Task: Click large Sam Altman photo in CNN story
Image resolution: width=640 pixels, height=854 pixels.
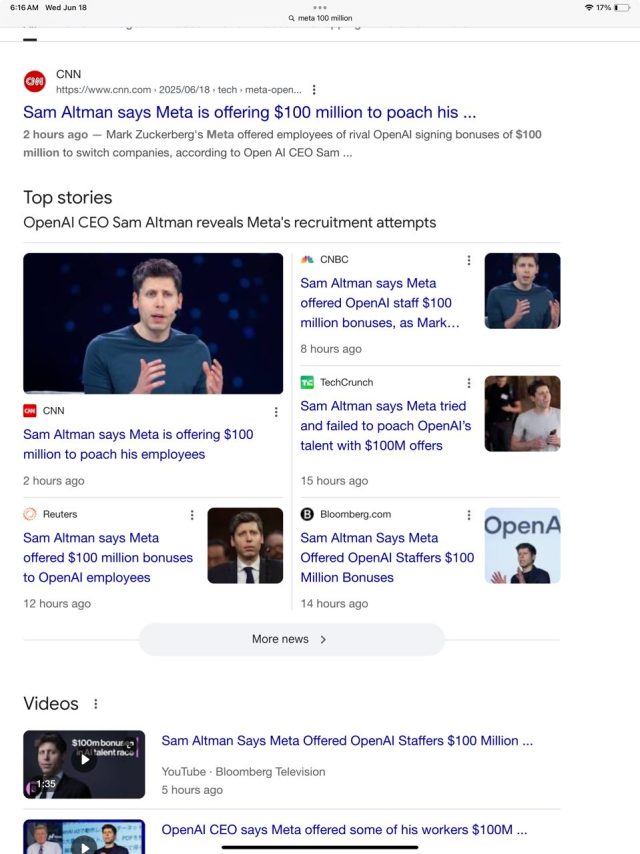Action: coord(153,323)
